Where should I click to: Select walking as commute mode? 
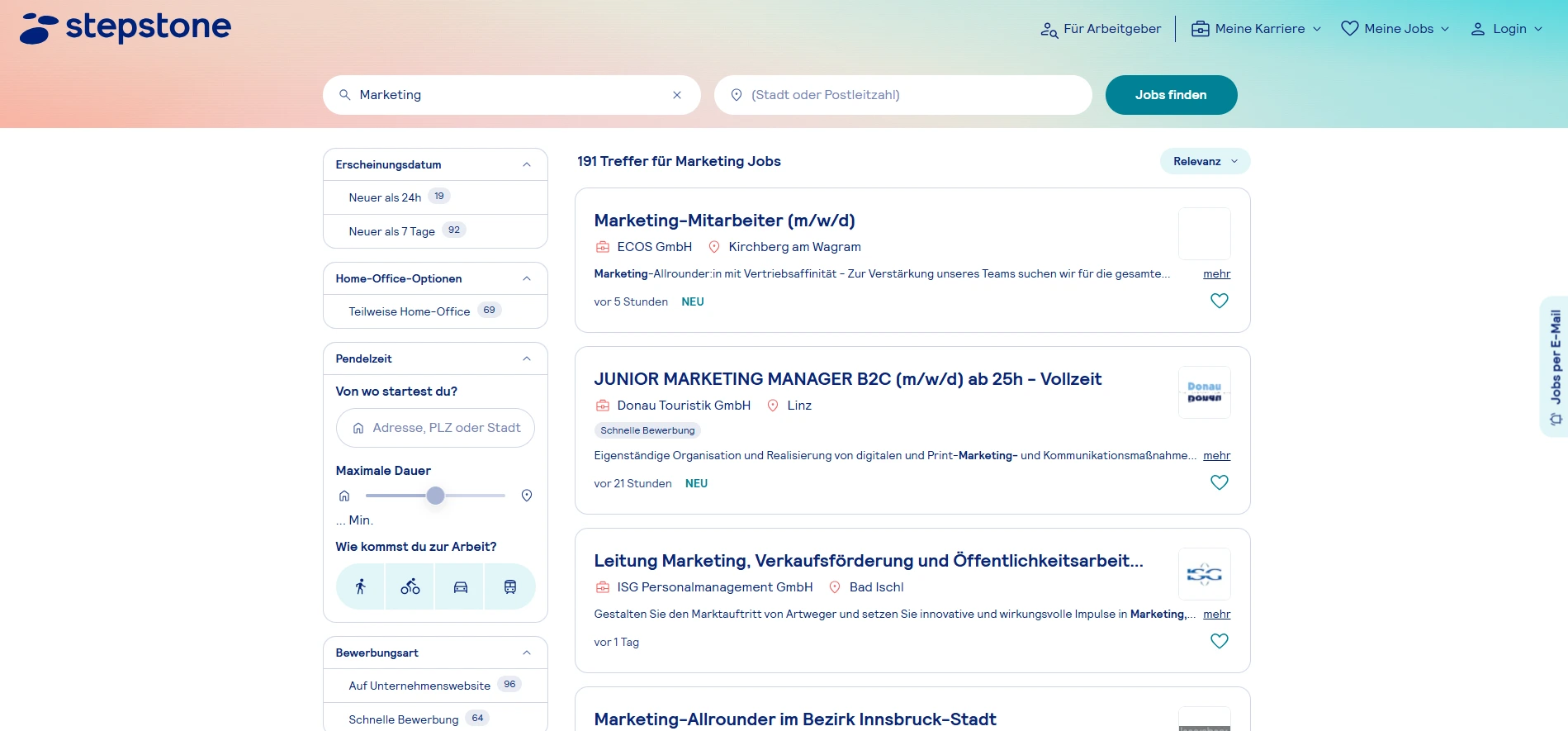click(360, 586)
